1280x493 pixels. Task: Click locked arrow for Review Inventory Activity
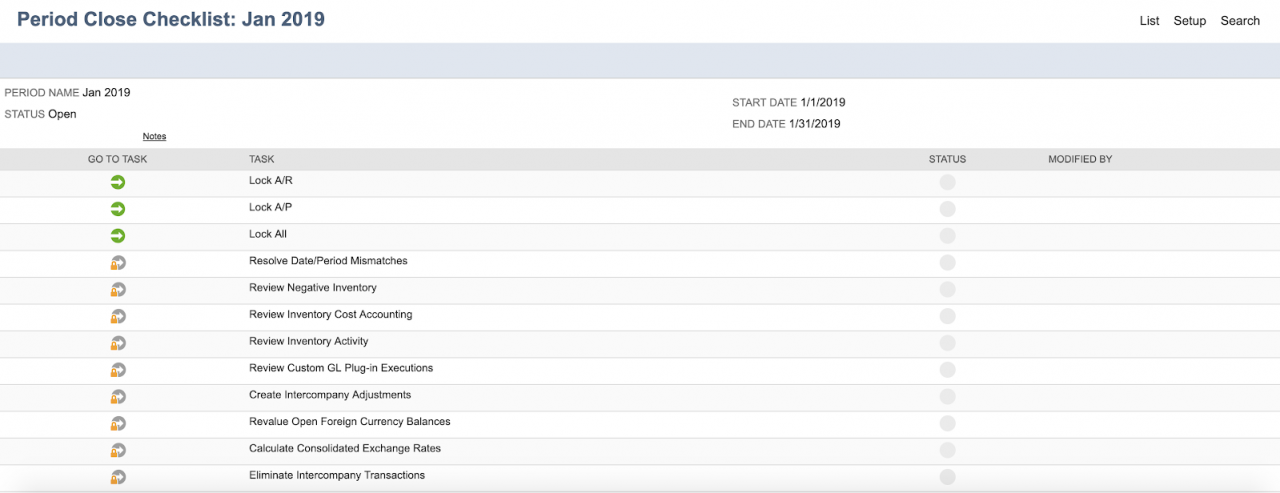click(x=118, y=343)
